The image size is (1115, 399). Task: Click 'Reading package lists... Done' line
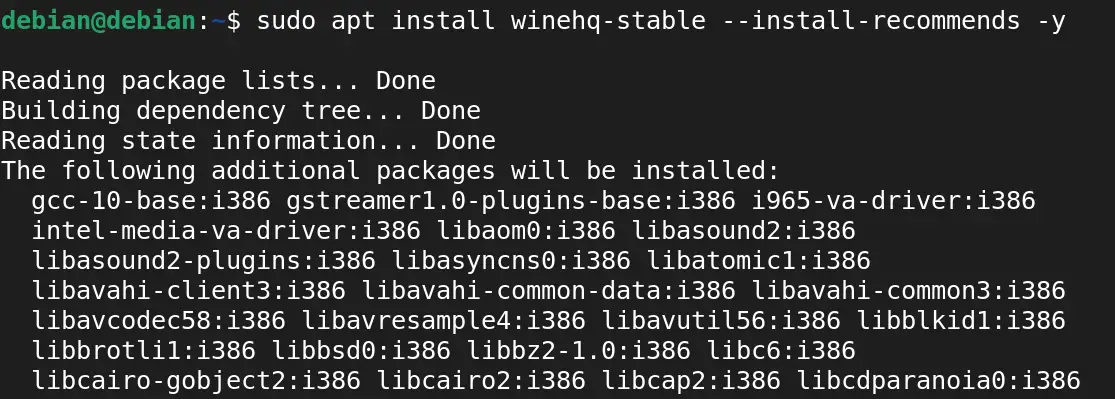pyautogui.click(x=218, y=81)
